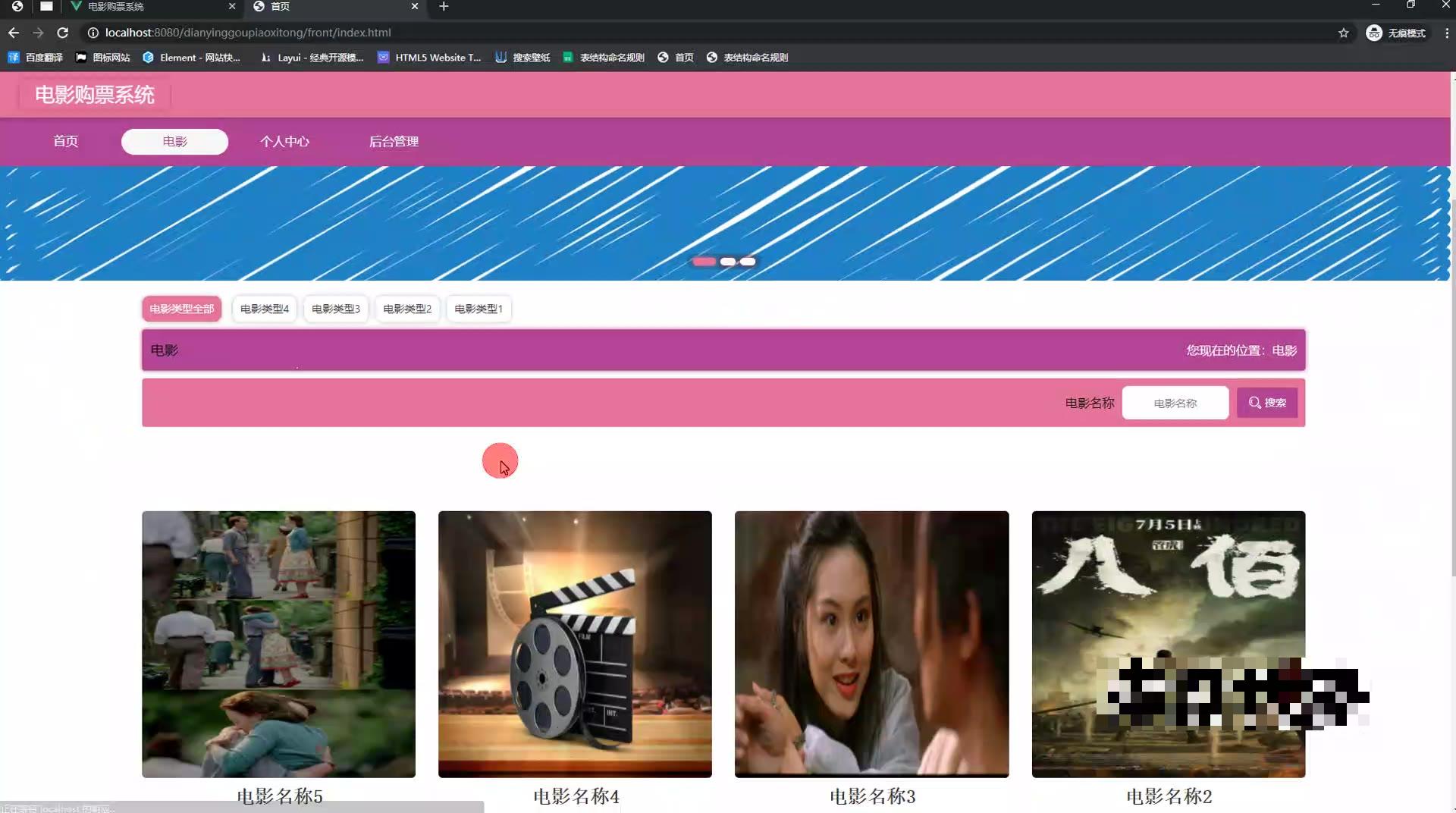
Task: Click the 电影名称2 title text
Action: tap(1169, 796)
